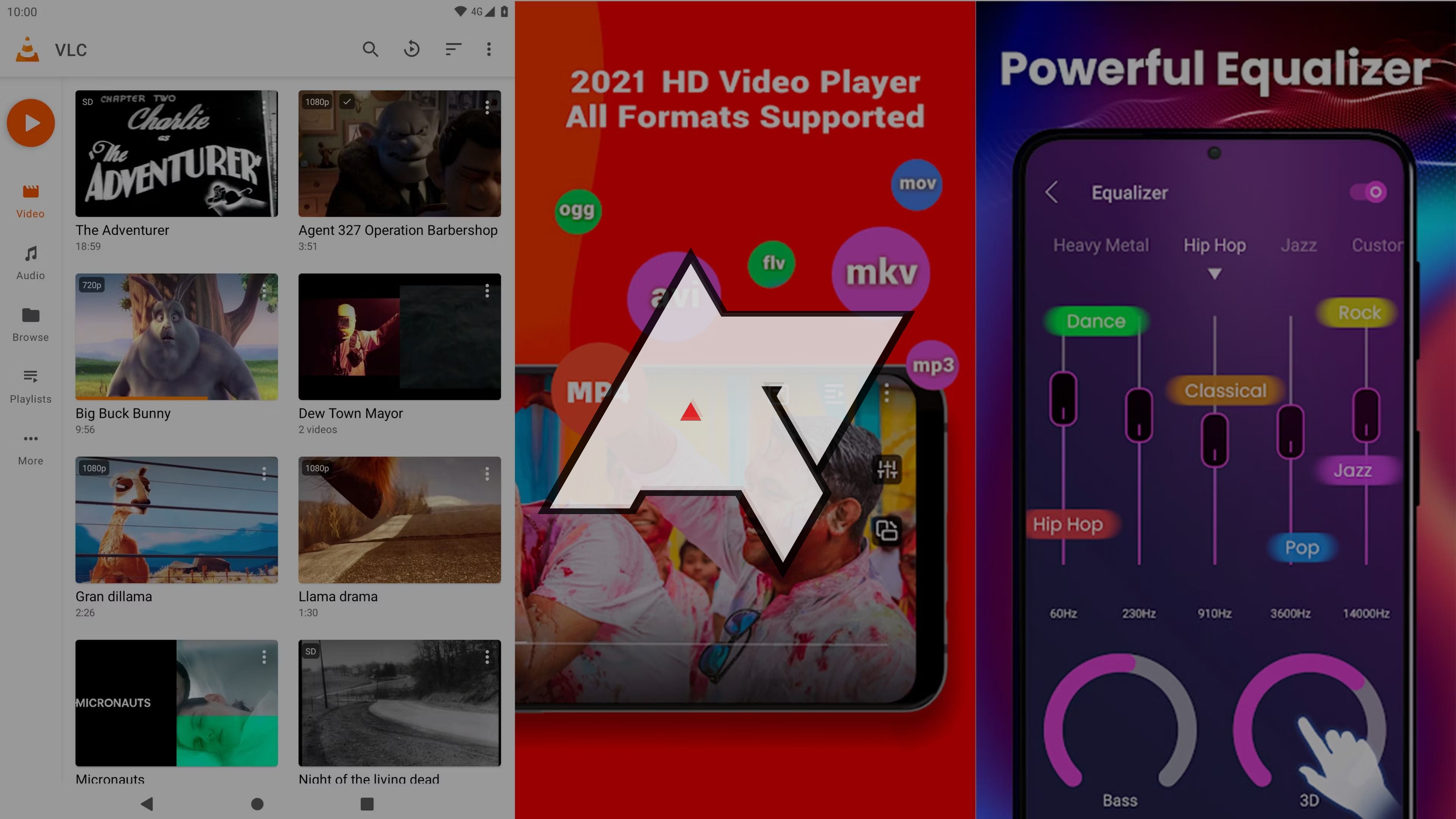Click the VLC More options icon
1456x819 pixels.
point(489,49)
